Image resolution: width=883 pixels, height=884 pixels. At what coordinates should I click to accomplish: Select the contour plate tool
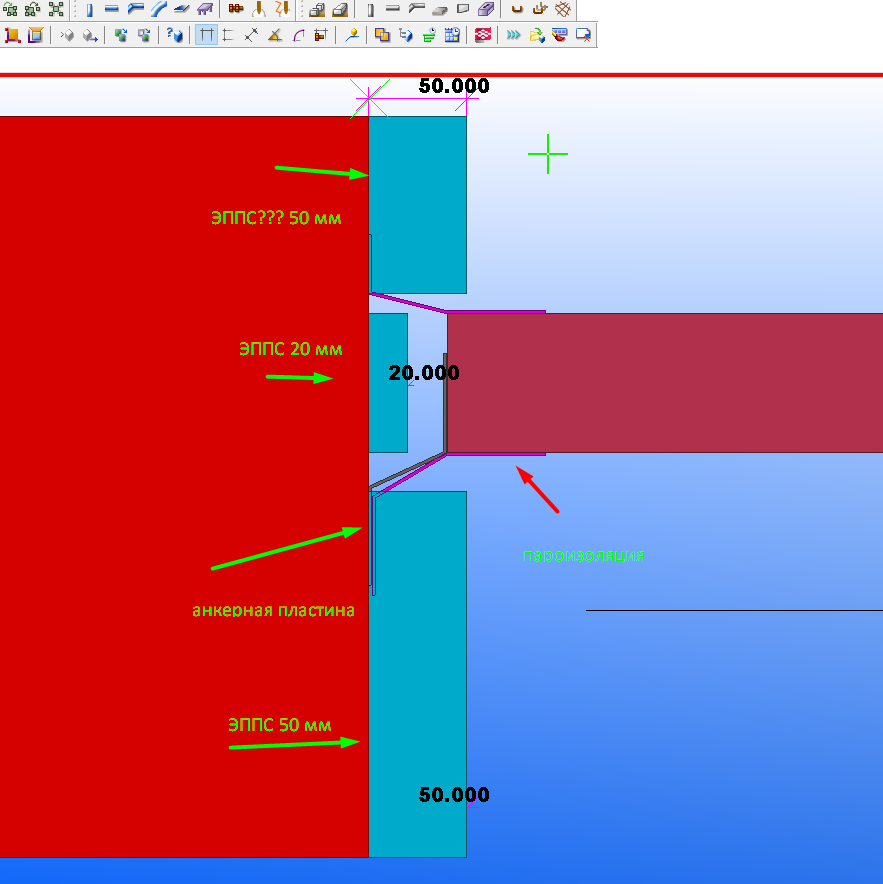point(181,9)
